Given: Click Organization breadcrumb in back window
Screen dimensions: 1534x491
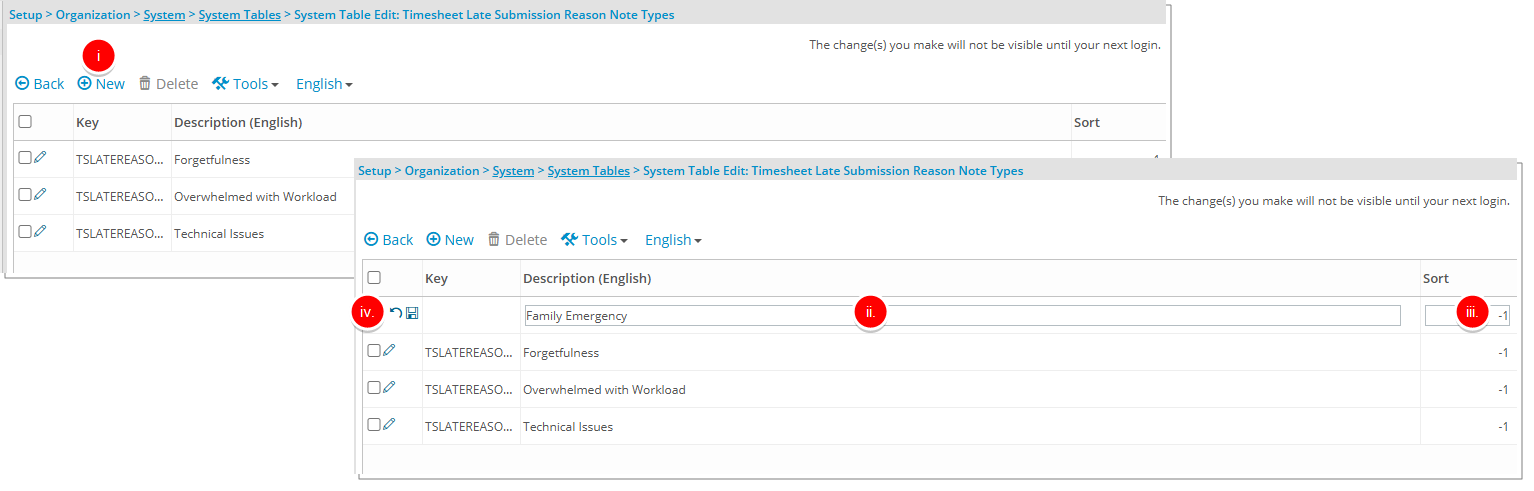Looking at the screenshot, I should [x=93, y=15].
